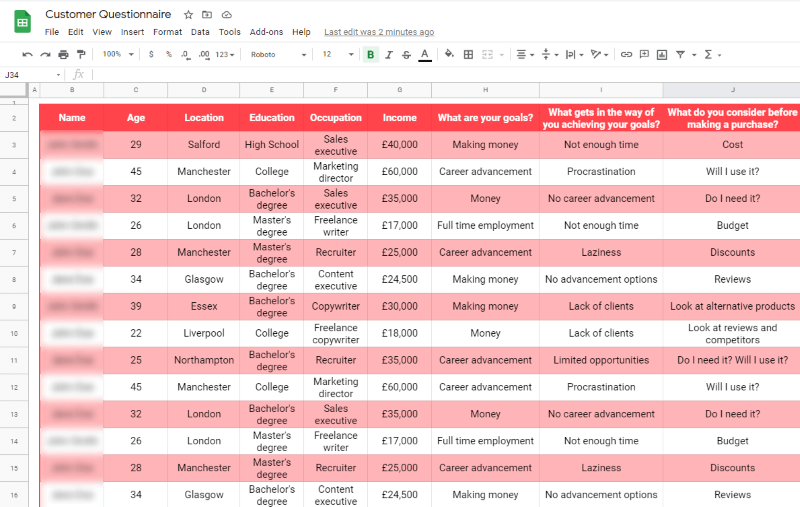Screen dimensions: 800x507
Task: Toggle italic formatting
Action: (389, 55)
